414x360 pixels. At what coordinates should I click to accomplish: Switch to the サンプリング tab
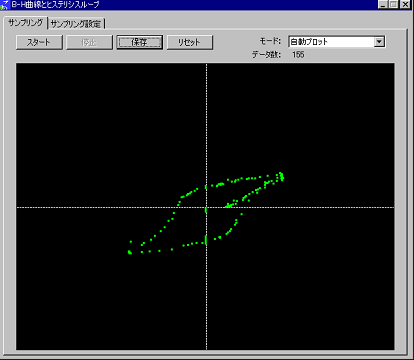pyautogui.click(x=25, y=23)
